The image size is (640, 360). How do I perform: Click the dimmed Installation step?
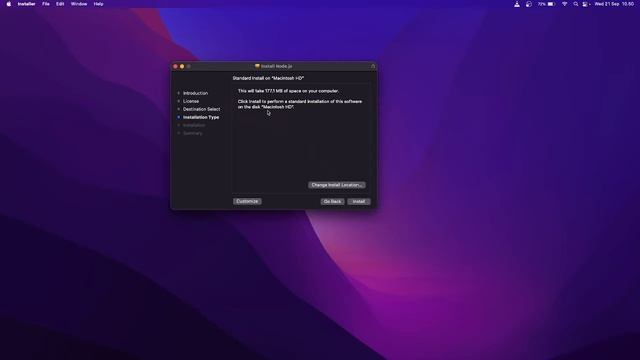coord(194,125)
